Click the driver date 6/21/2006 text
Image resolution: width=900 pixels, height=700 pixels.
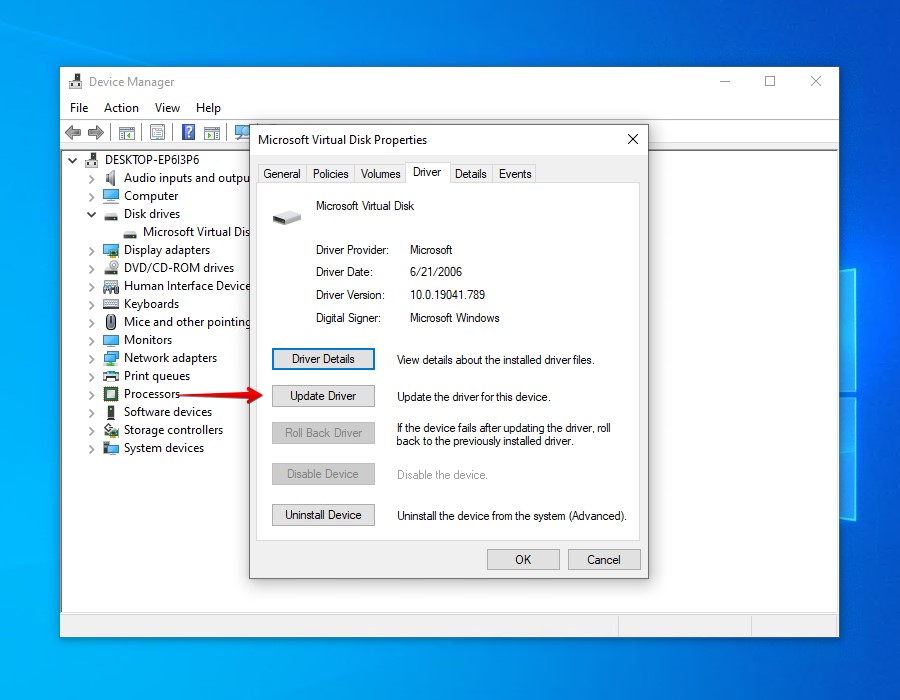click(436, 272)
